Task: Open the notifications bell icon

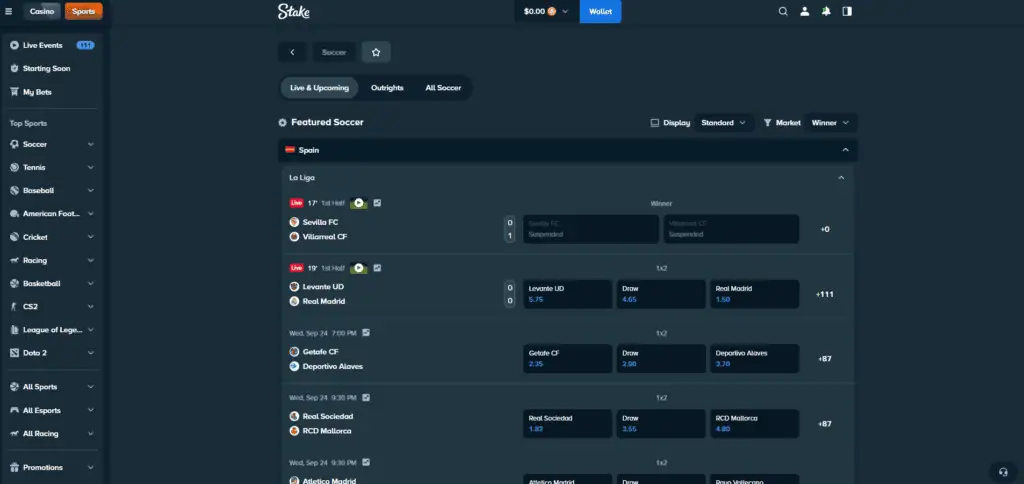Action: [x=826, y=12]
